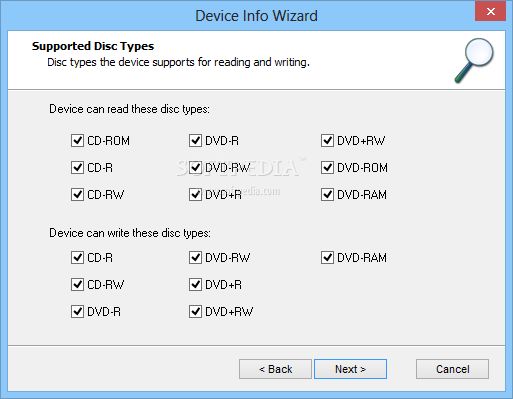Toggle DVD+R checkbox under write disc types
This screenshot has width=513, height=399.
coord(195,285)
